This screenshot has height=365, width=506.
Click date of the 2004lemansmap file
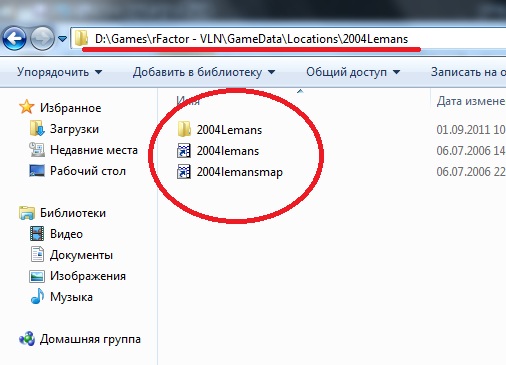[x=471, y=172]
